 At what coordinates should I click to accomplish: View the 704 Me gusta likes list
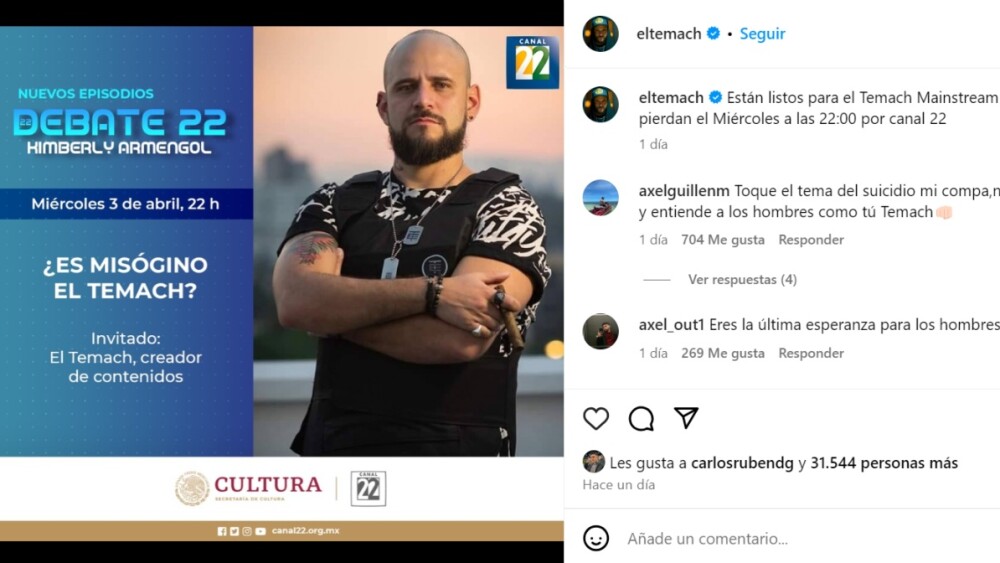click(x=723, y=240)
